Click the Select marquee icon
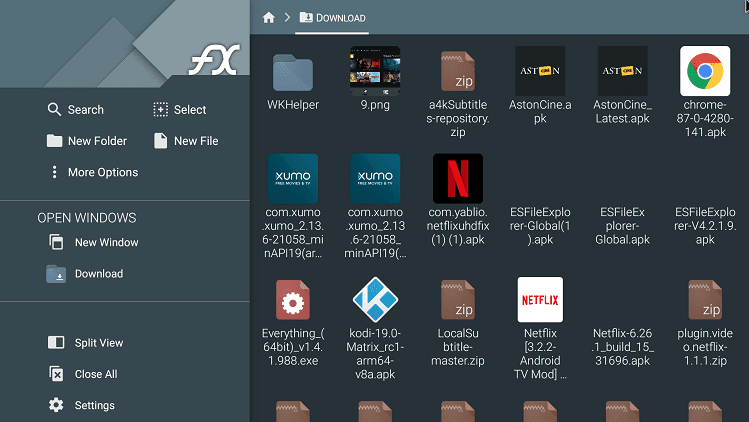The image size is (749, 422). (160, 109)
